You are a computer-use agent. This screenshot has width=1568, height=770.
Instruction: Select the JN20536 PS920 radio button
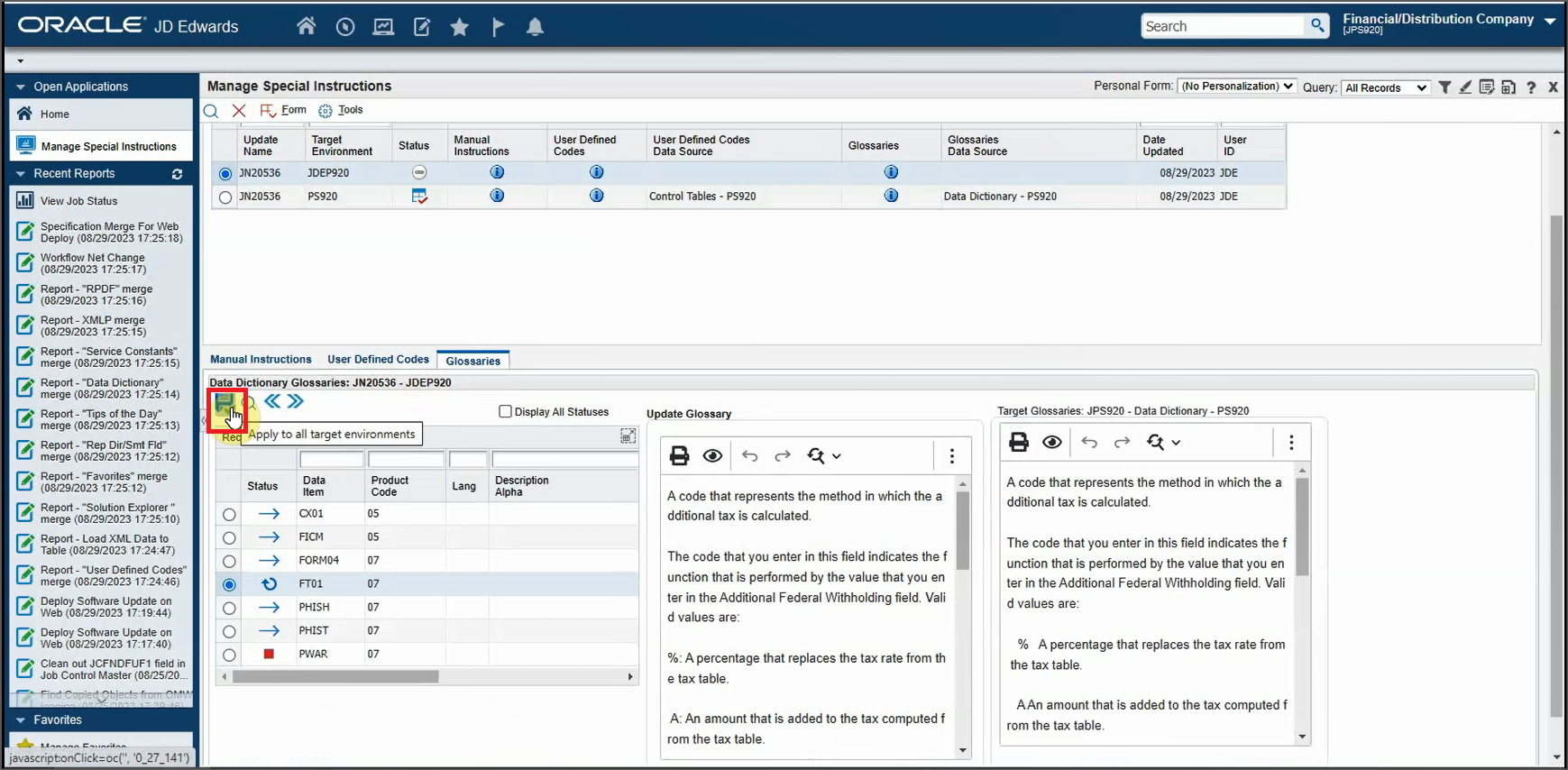click(225, 197)
